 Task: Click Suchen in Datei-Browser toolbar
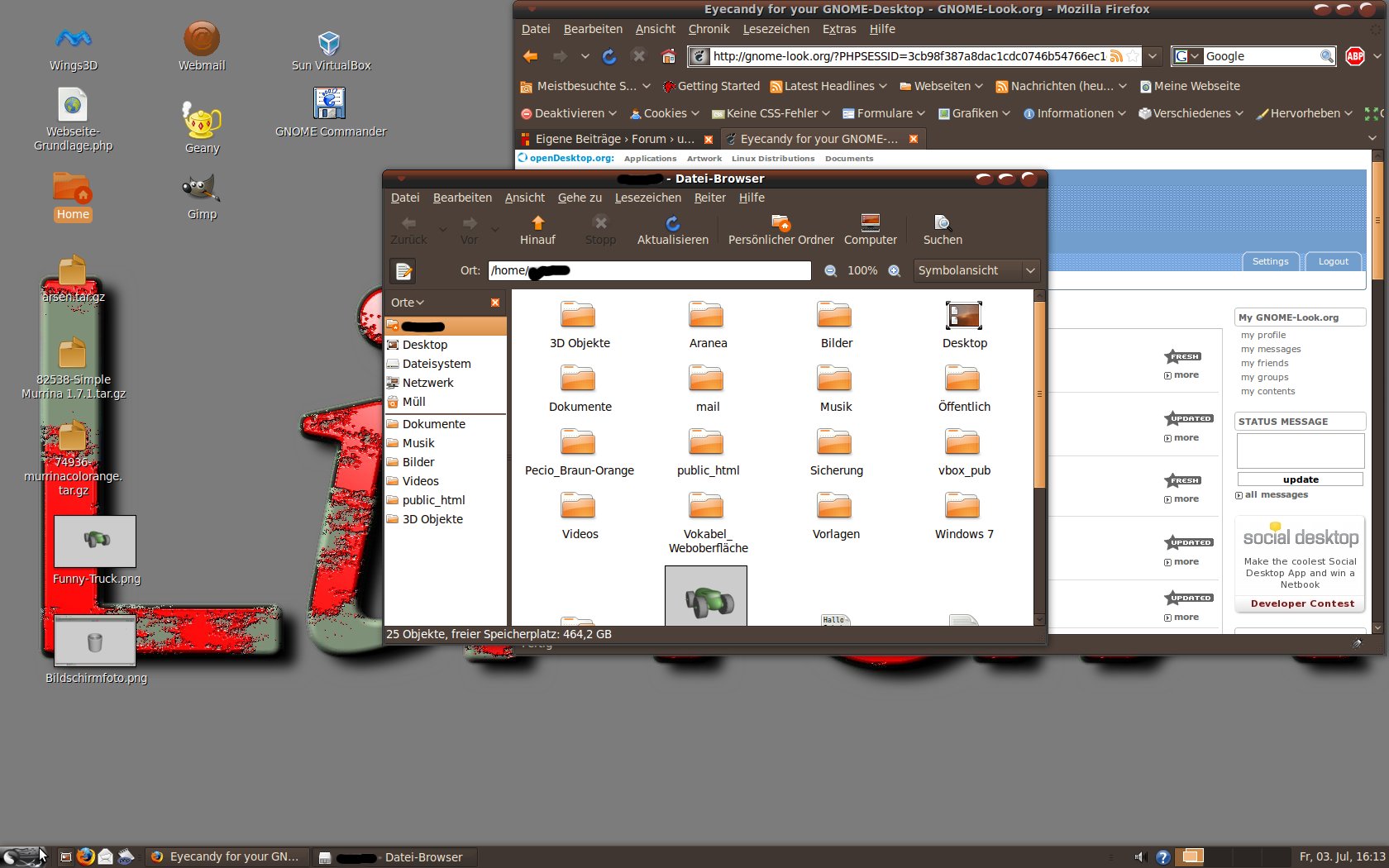(943, 230)
